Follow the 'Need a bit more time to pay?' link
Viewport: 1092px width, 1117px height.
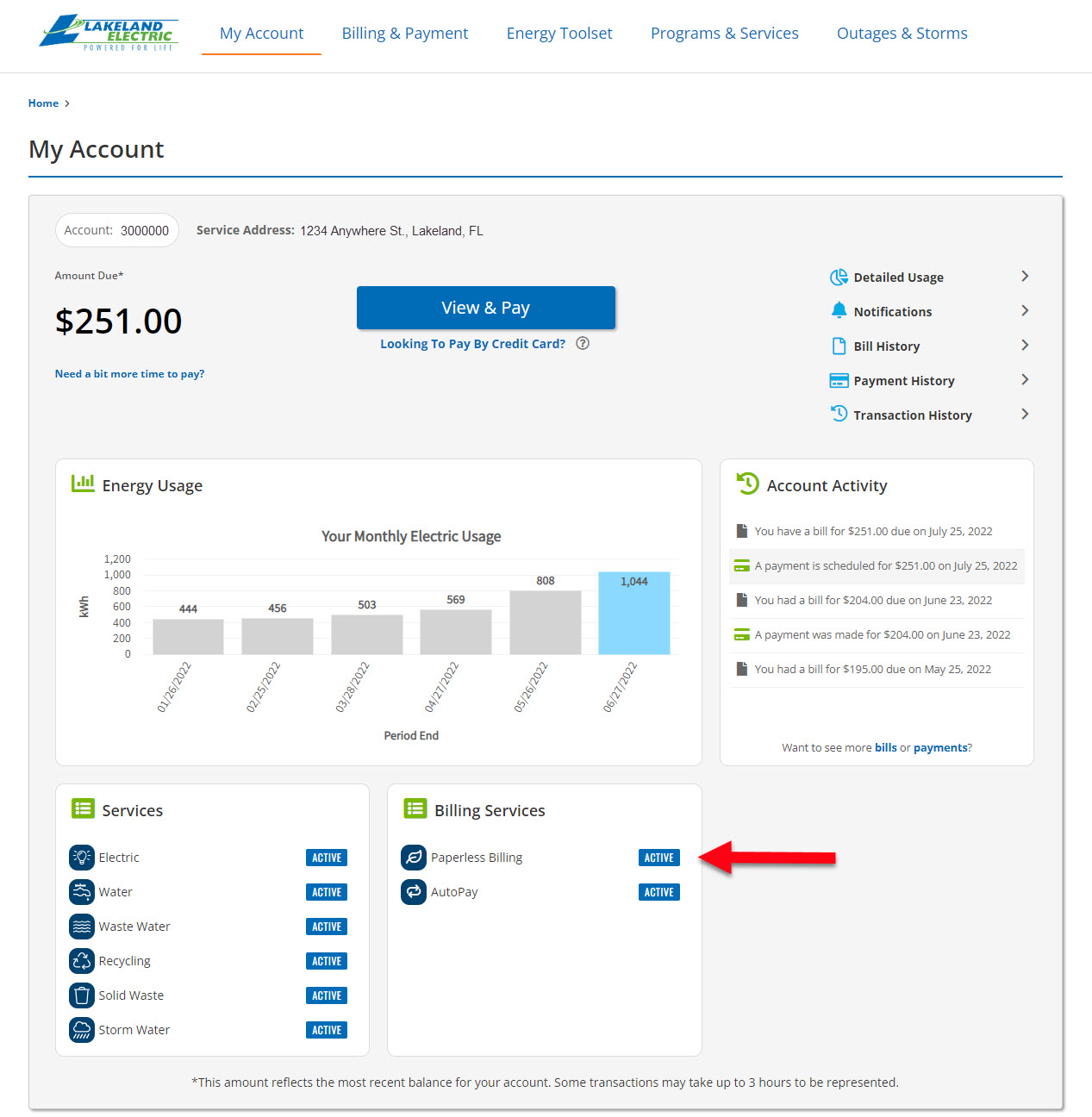[129, 374]
